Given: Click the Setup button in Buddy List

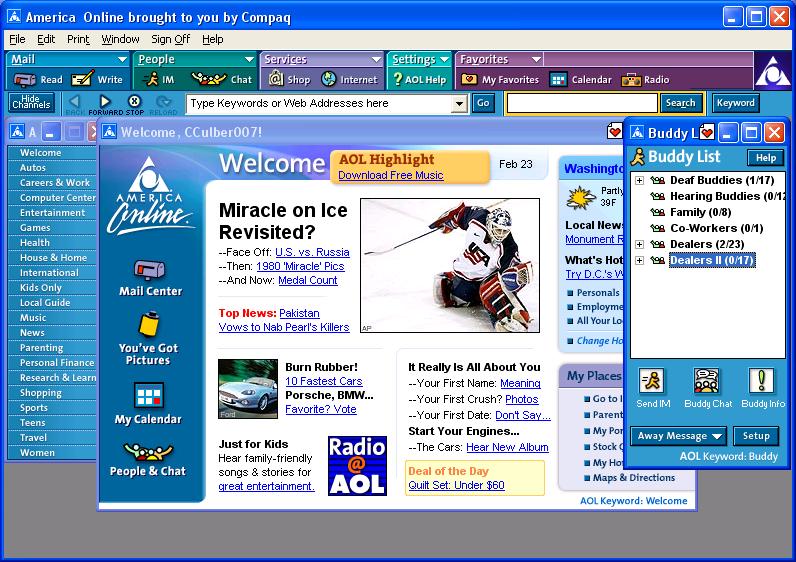Looking at the screenshot, I should pos(756,436).
